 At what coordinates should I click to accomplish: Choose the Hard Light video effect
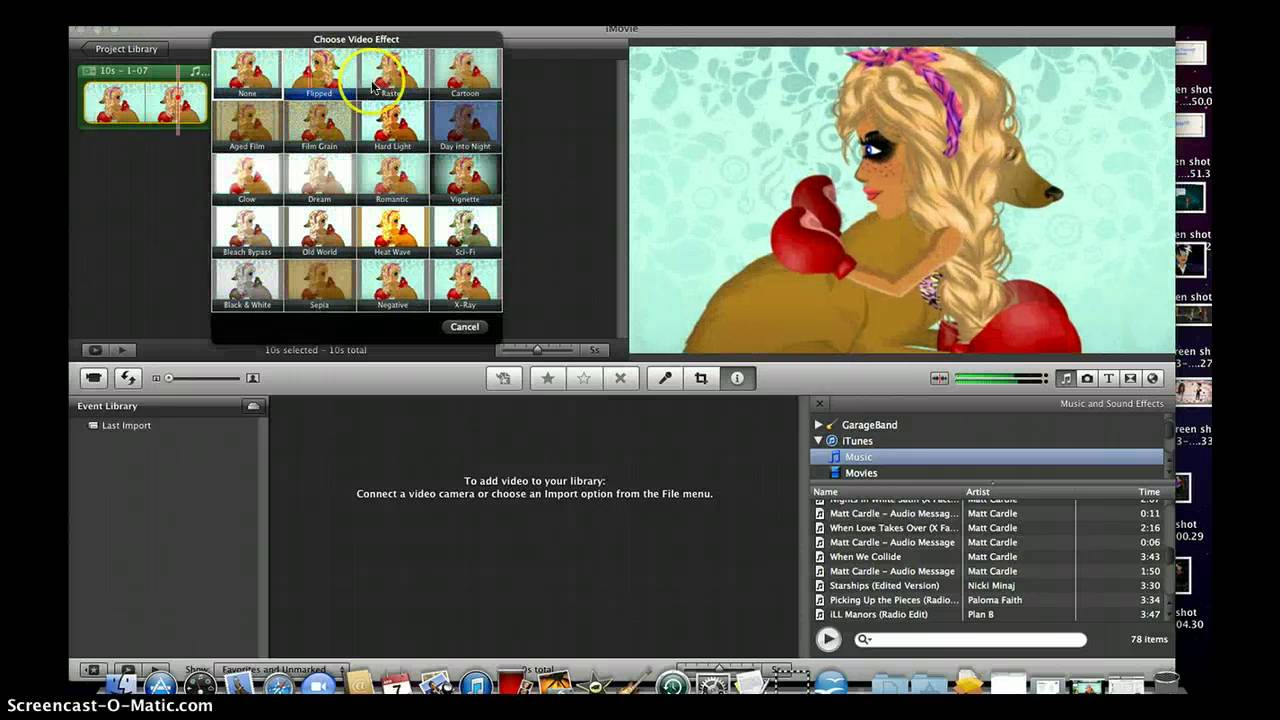pyautogui.click(x=392, y=127)
